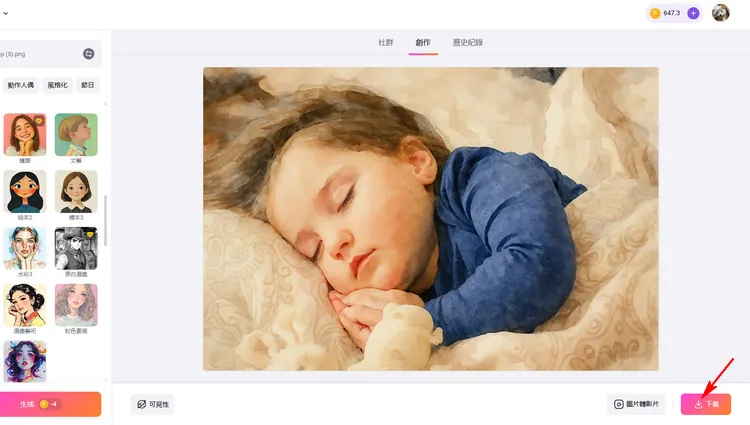
Task: Switch to the 歷史紀錄 tab
Action: [x=468, y=43]
